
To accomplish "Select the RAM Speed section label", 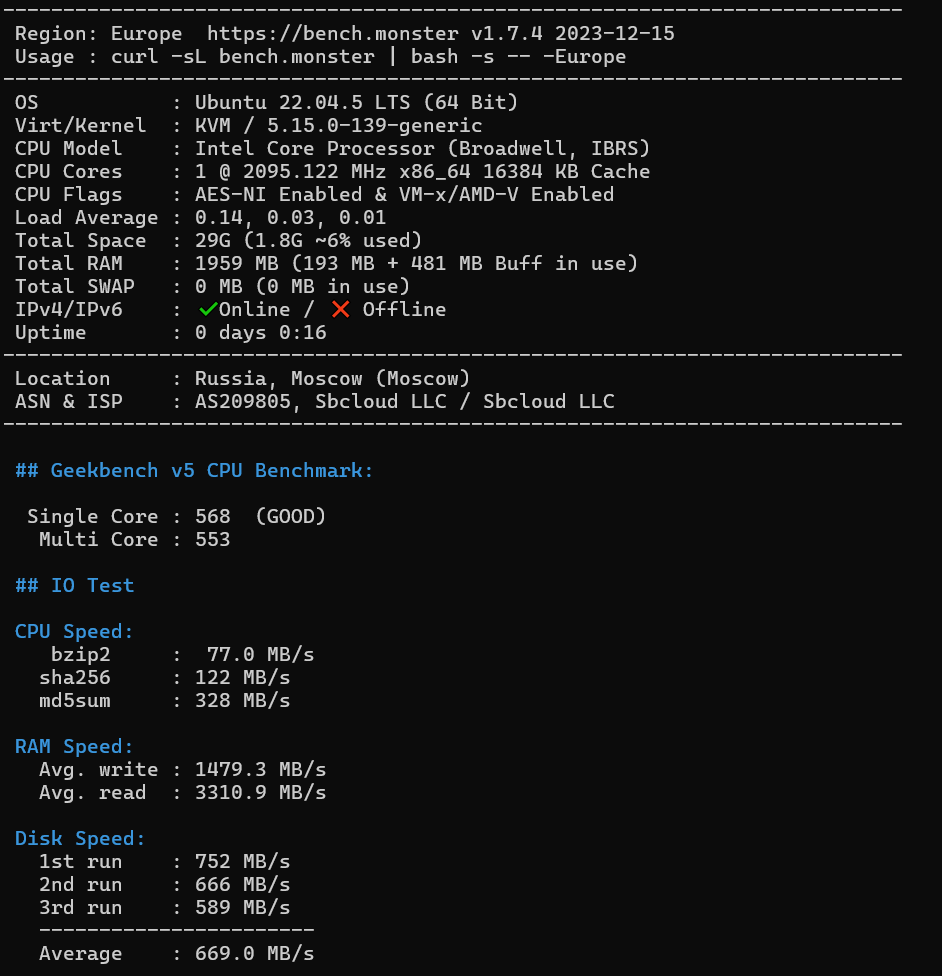I will tap(74, 746).
